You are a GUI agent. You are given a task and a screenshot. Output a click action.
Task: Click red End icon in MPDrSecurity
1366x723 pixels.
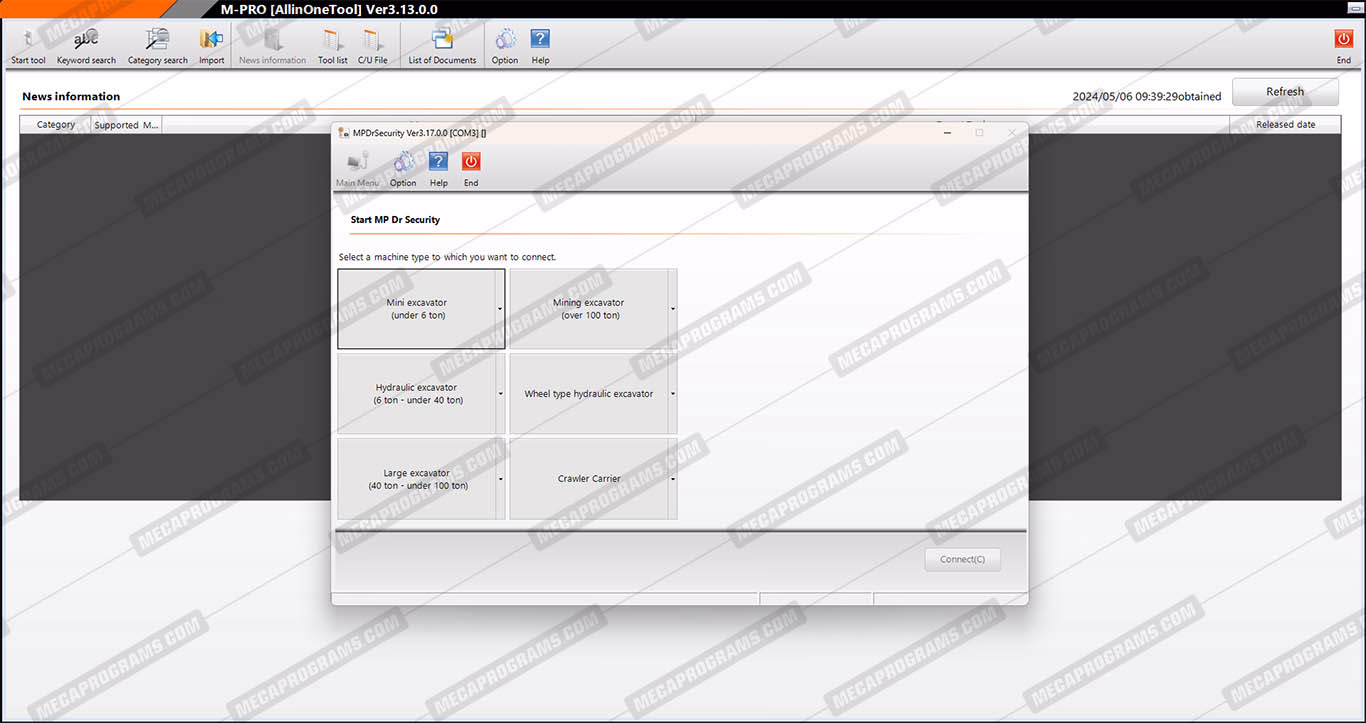(x=471, y=168)
